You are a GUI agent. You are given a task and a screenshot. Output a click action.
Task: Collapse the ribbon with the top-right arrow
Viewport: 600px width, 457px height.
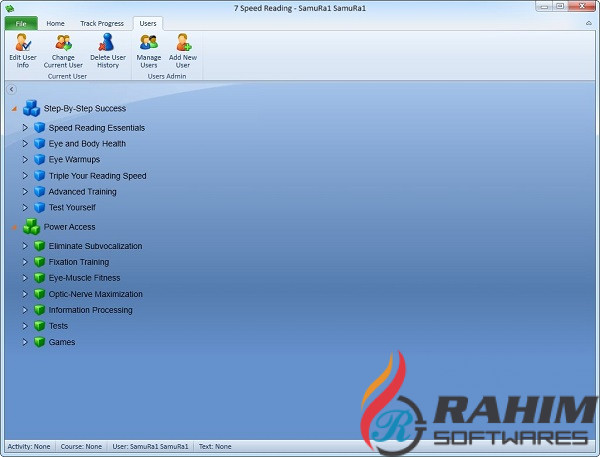click(589, 23)
